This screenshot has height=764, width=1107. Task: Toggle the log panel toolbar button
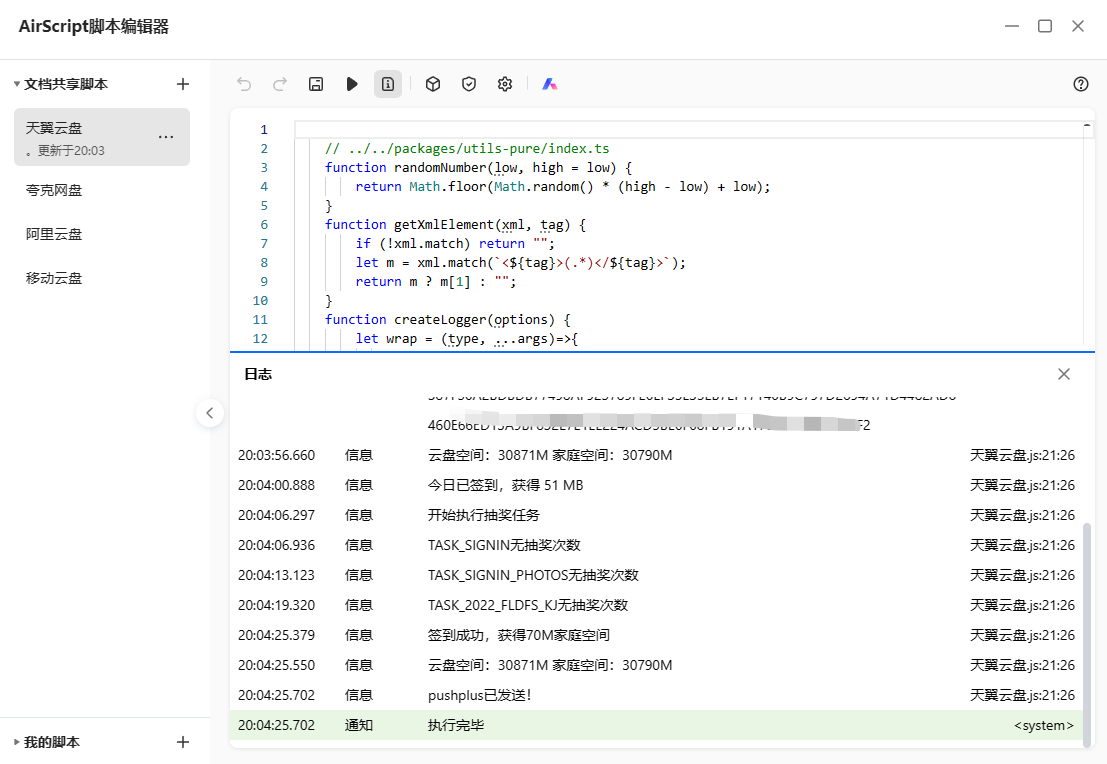tap(388, 84)
